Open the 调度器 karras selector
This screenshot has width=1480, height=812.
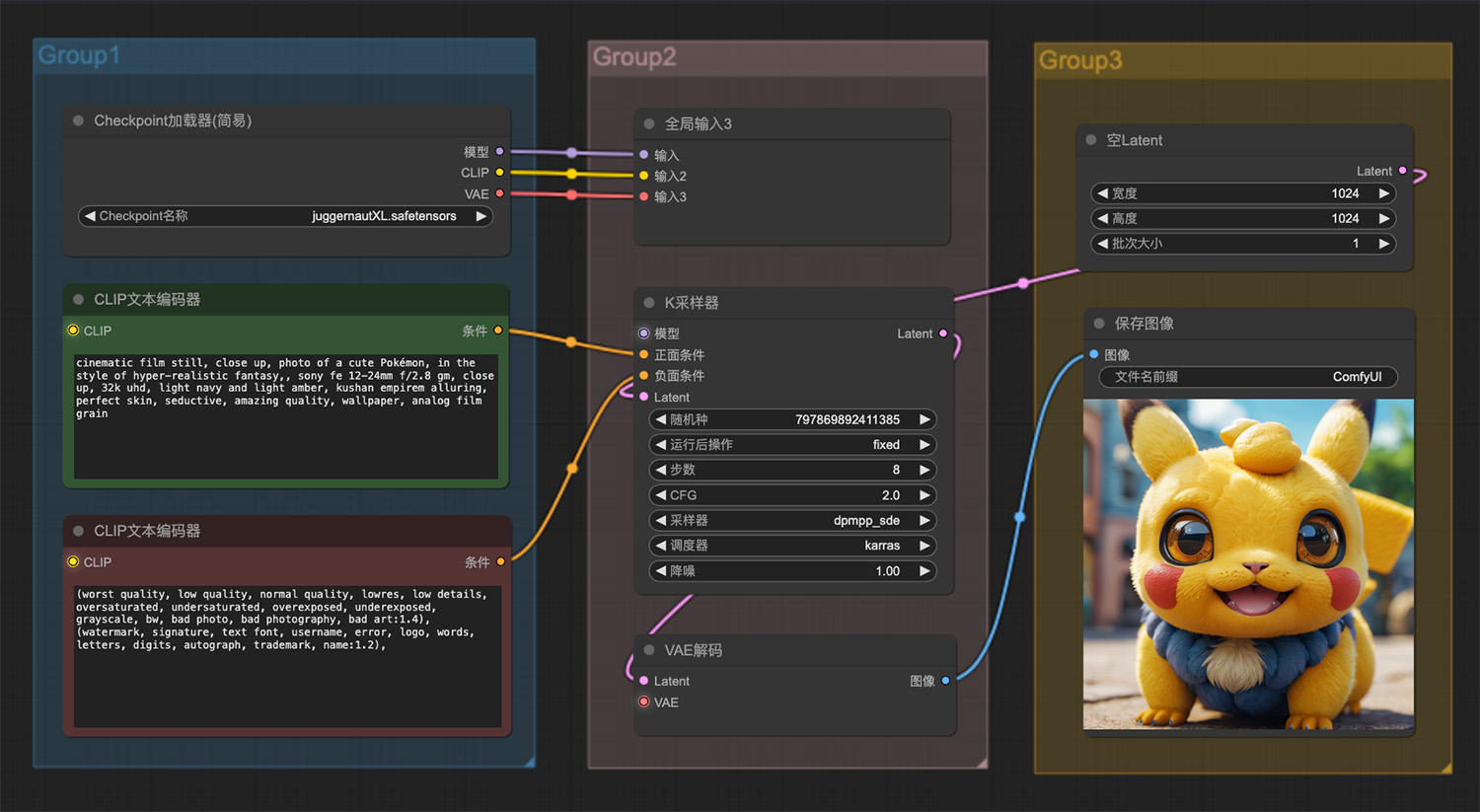(792, 546)
